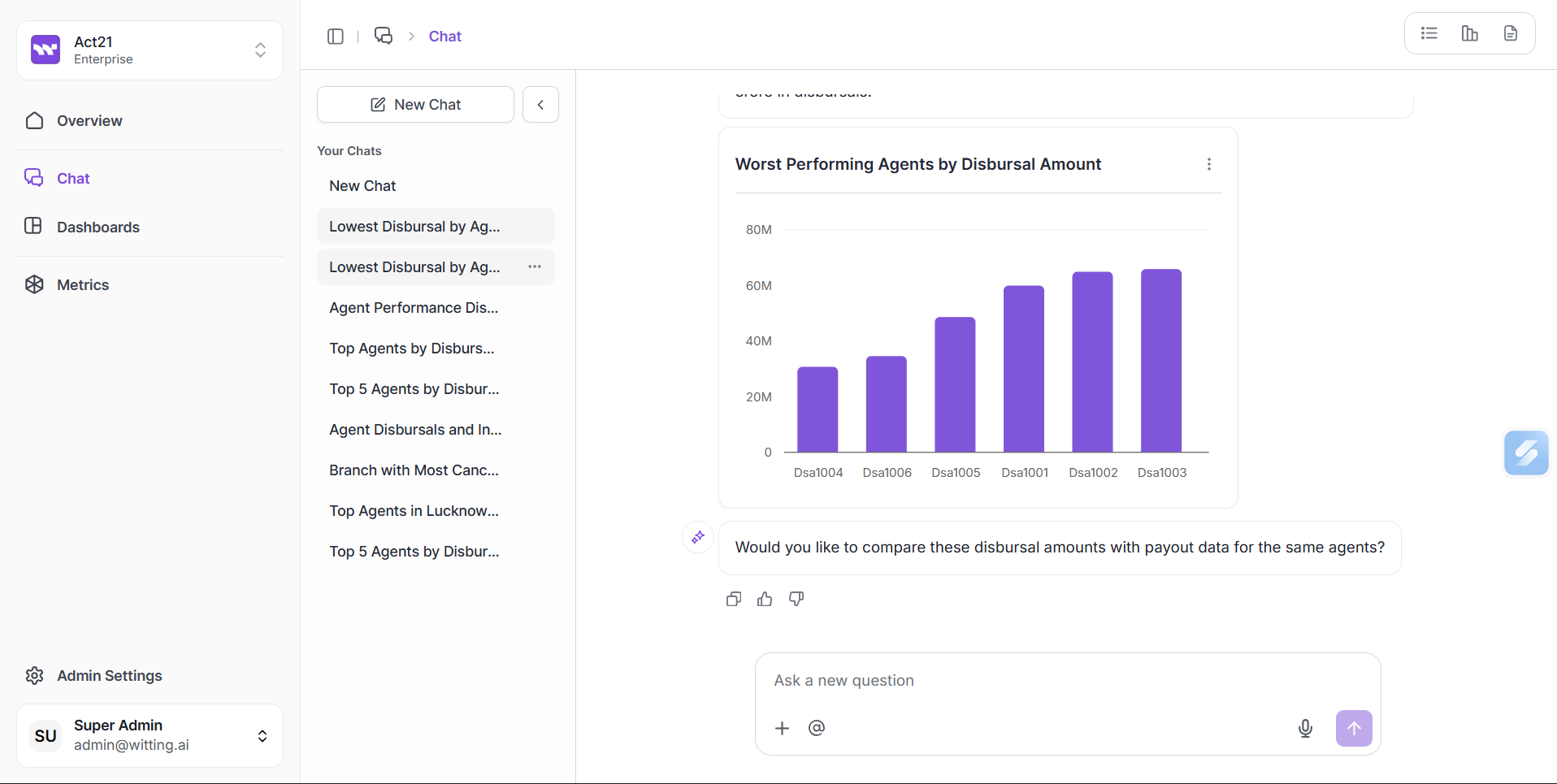Image resolution: width=1557 pixels, height=784 pixels.
Task: Collapse the chat list panel
Action: (540, 105)
